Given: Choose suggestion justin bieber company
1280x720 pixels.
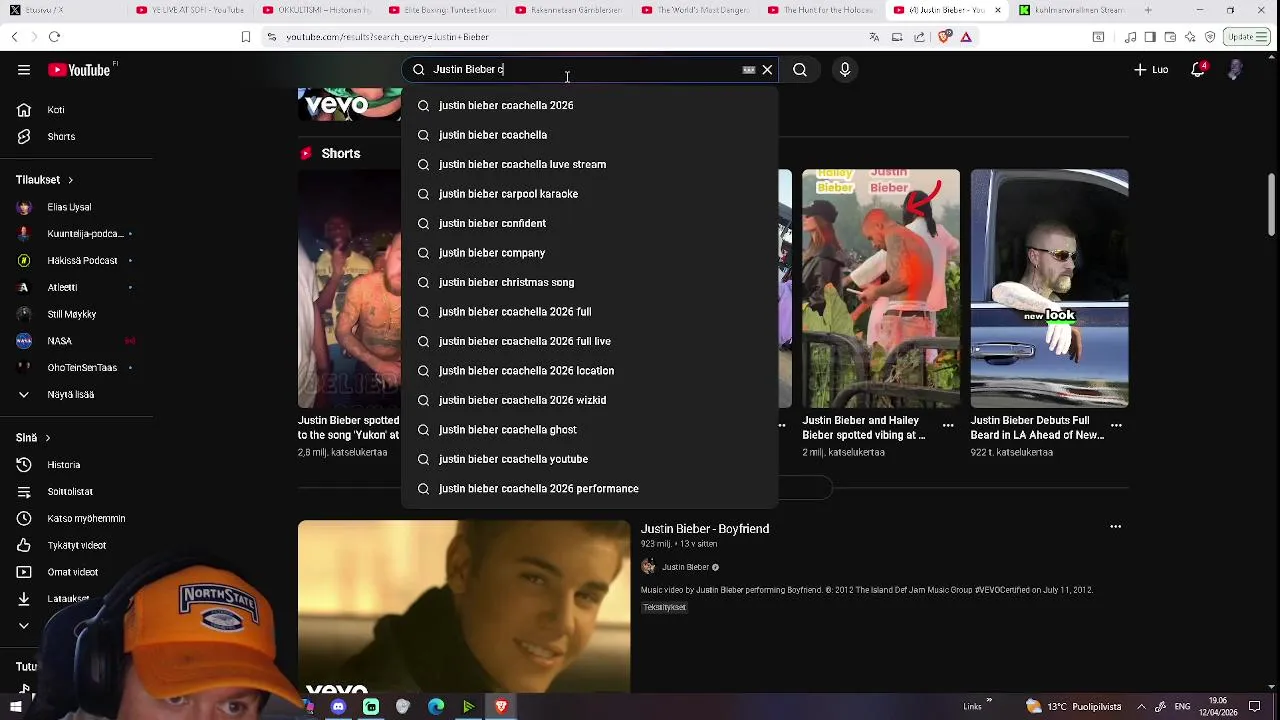Looking at the screenshot, I should pyautogui.click(x=590, y=253).
